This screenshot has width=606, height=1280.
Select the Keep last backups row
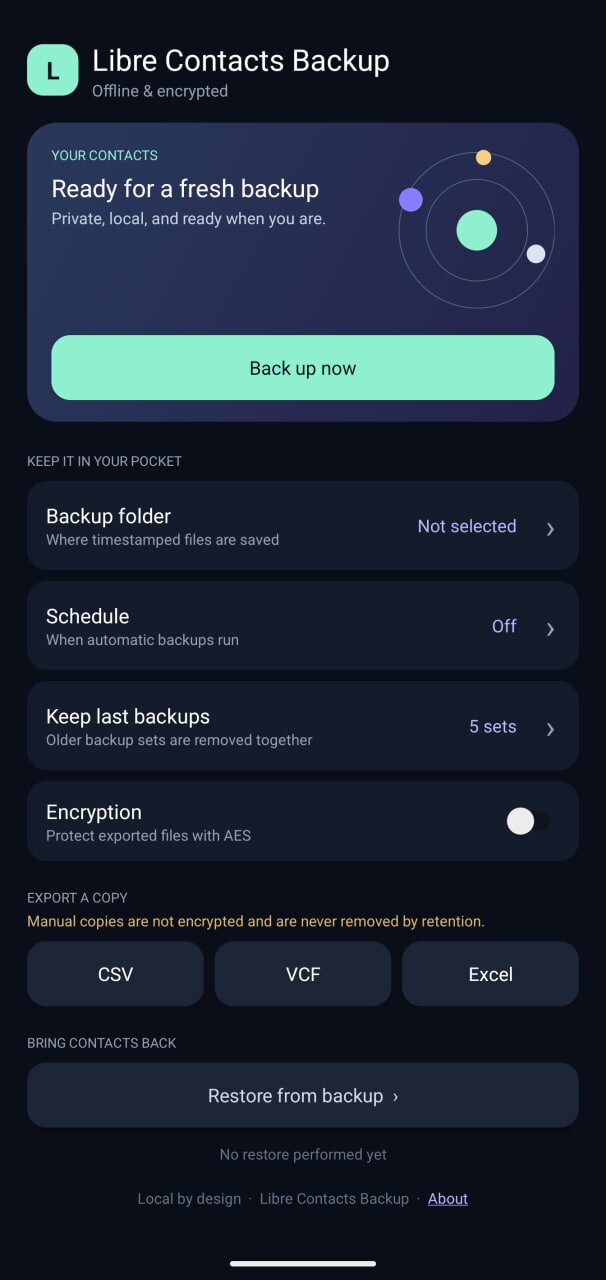pos(303,726)
